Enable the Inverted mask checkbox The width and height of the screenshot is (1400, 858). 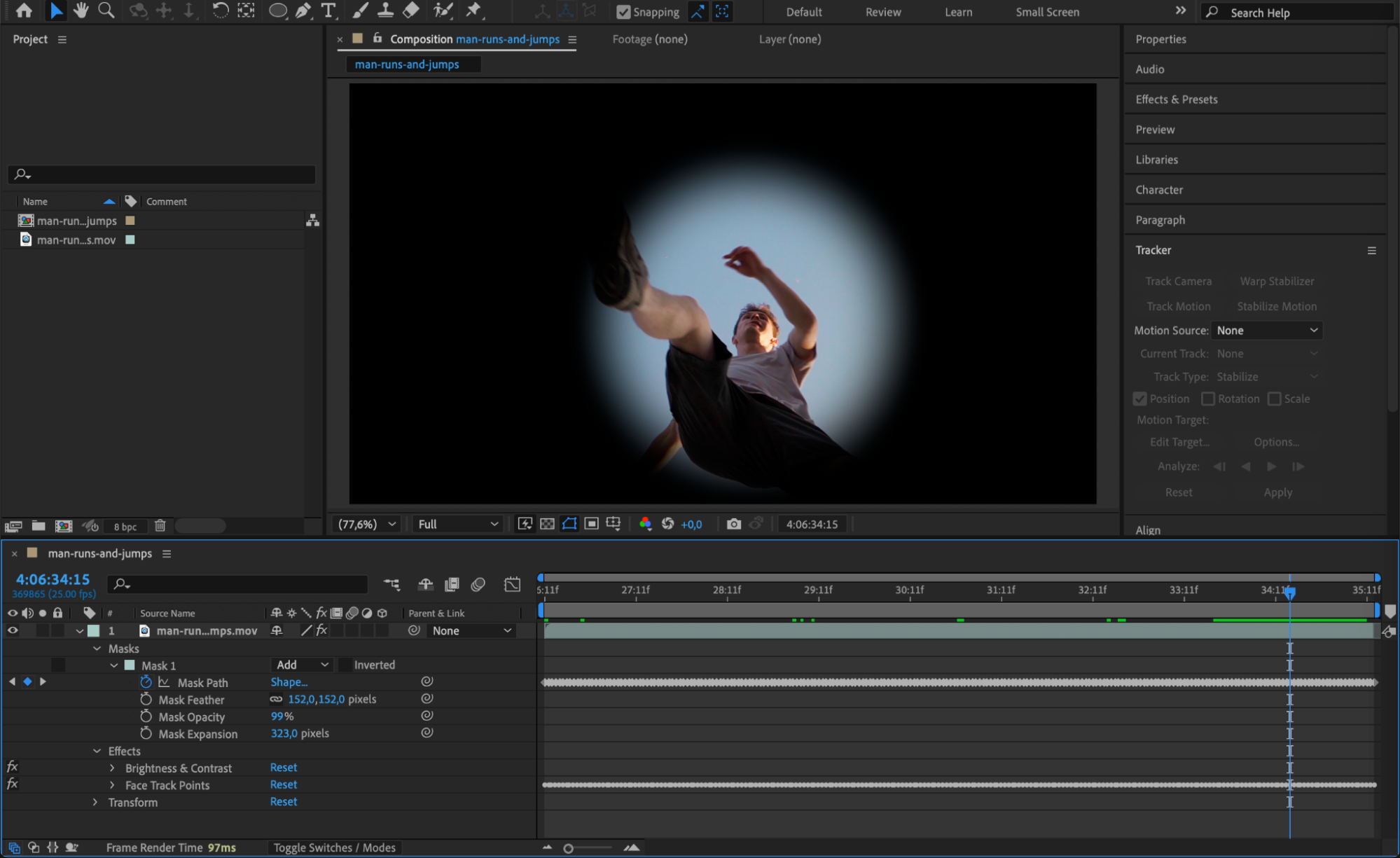(345, 665)
